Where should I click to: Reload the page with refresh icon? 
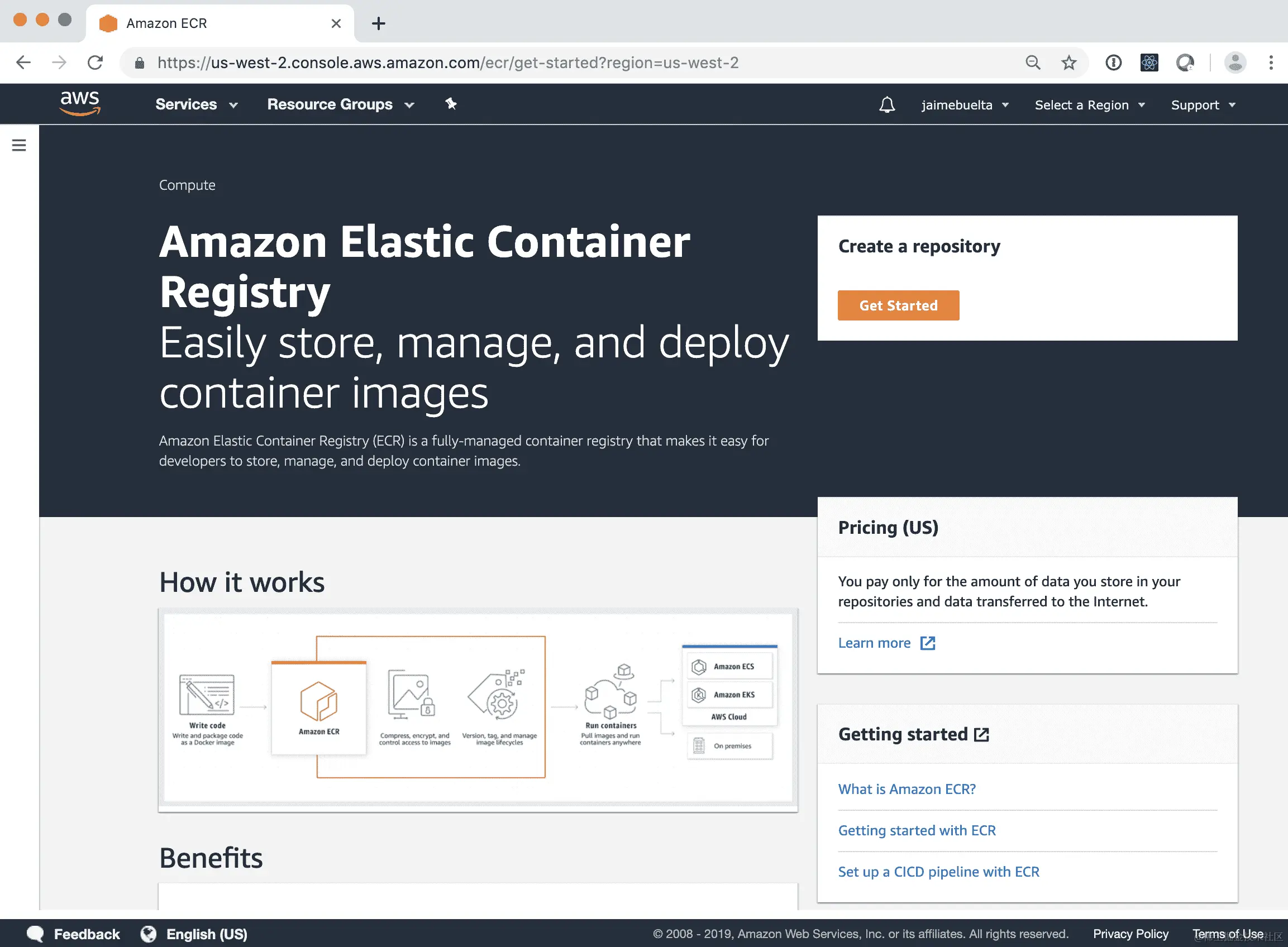tap(95, 63)
